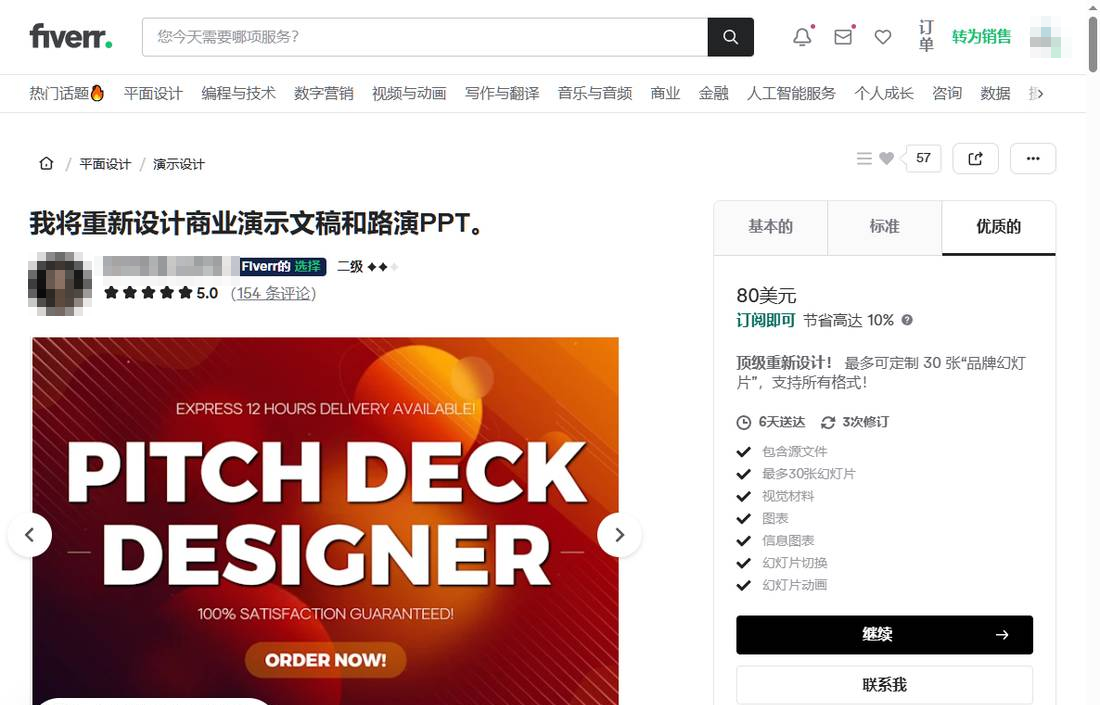Click 演示设计 breadcrumb link
Viewport: 1100px width, 705px height.
click(179, 164)
